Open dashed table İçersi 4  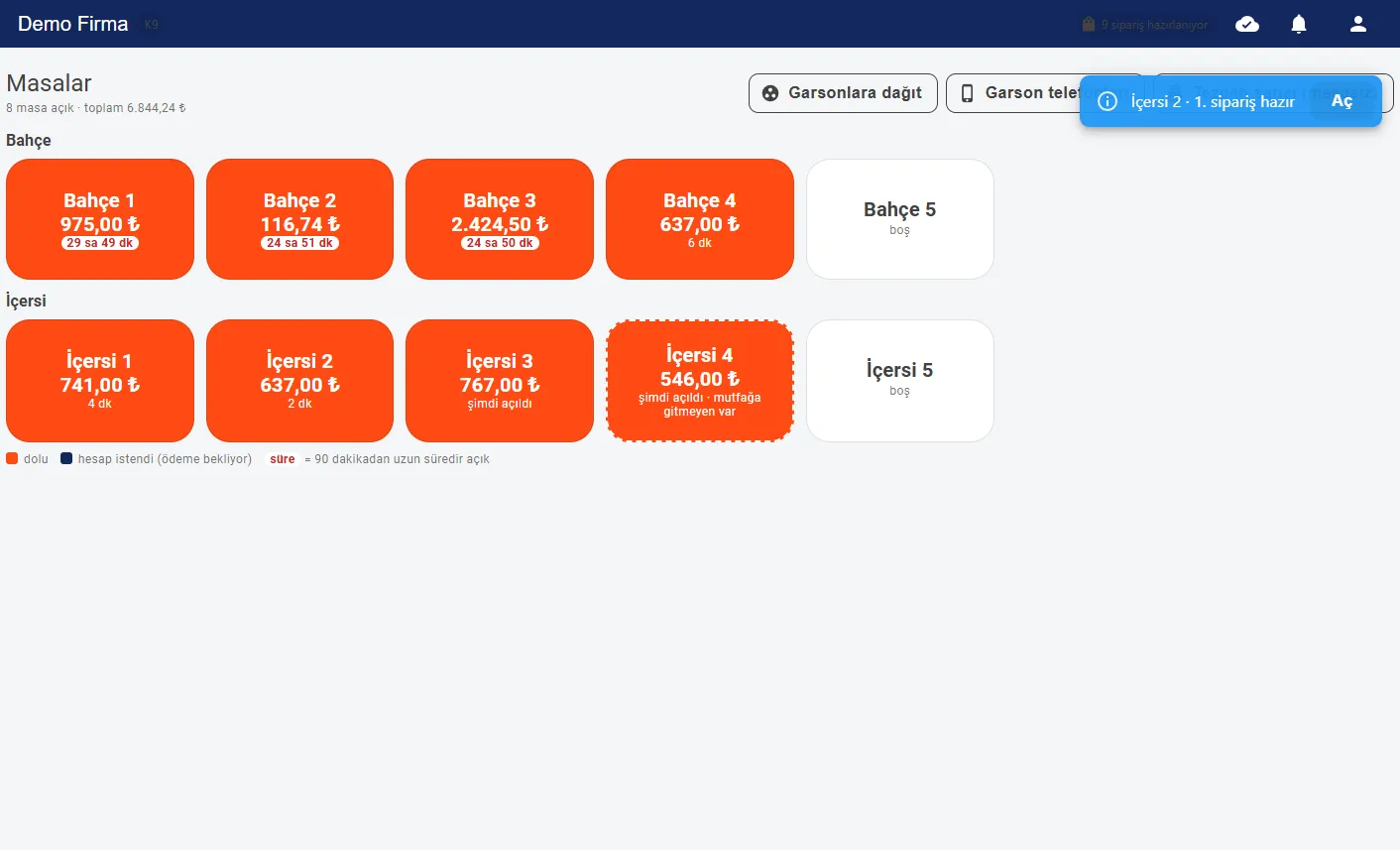tap(700, 381)
